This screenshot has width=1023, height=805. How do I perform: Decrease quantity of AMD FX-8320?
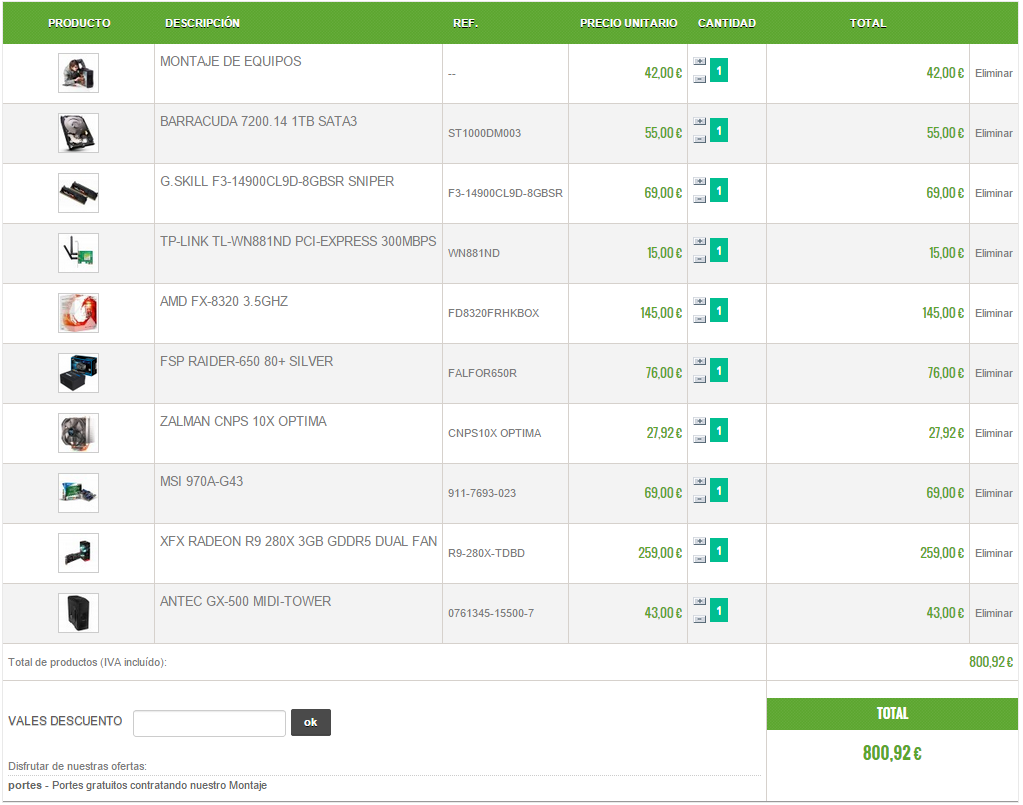699,319
